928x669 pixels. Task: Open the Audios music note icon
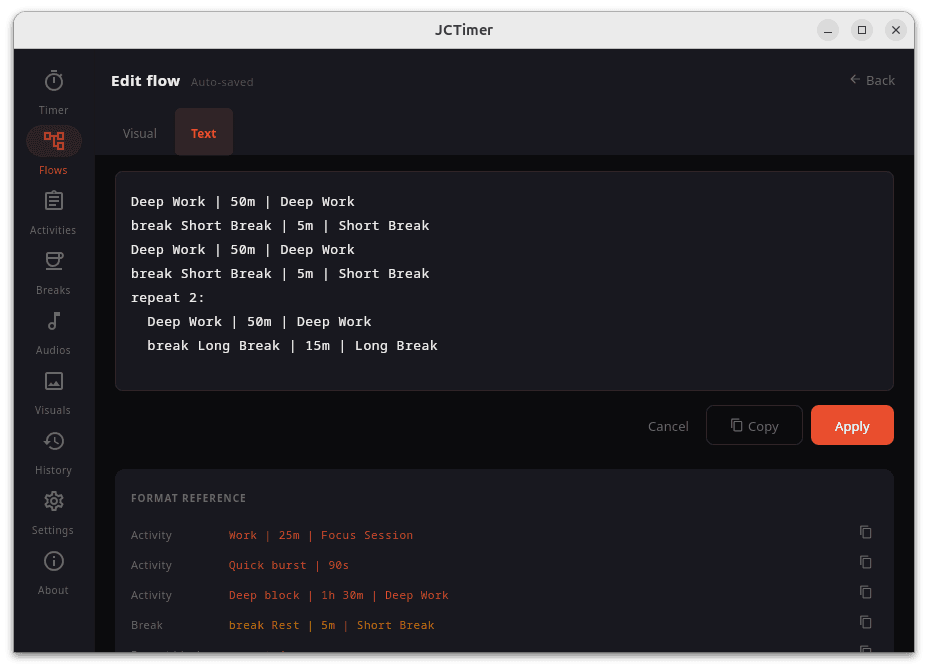pos(53,321)
